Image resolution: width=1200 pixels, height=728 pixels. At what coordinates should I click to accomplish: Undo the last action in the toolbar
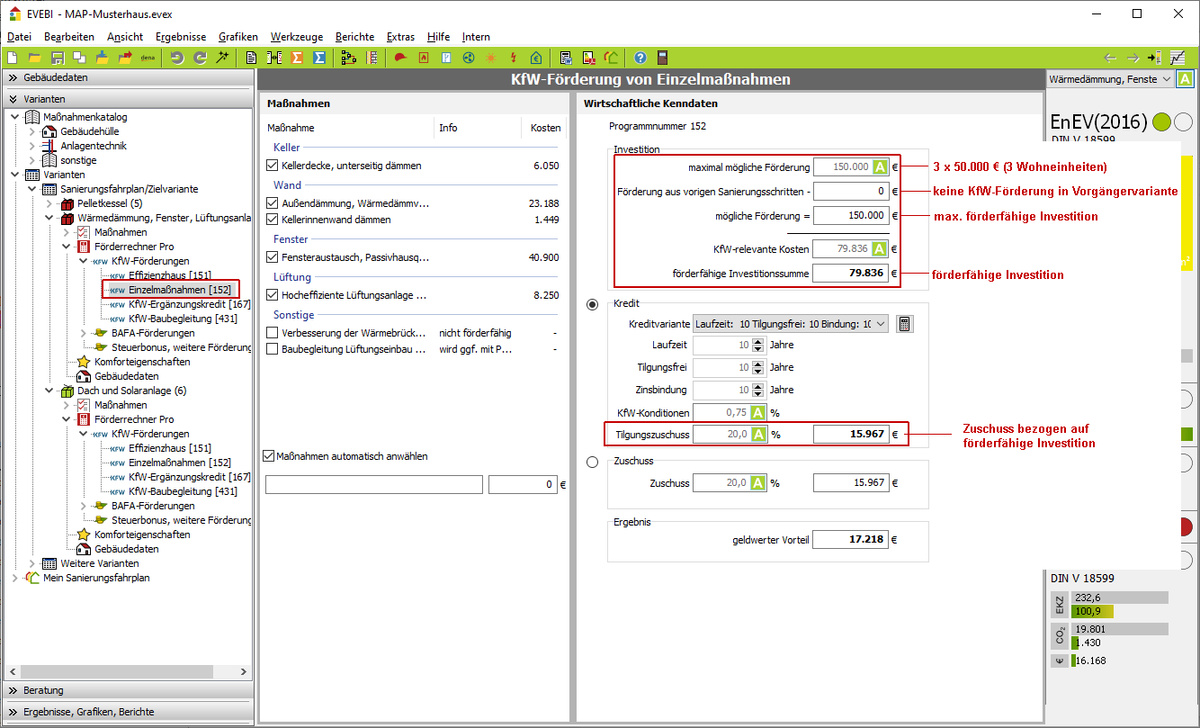tap(178, 57)
